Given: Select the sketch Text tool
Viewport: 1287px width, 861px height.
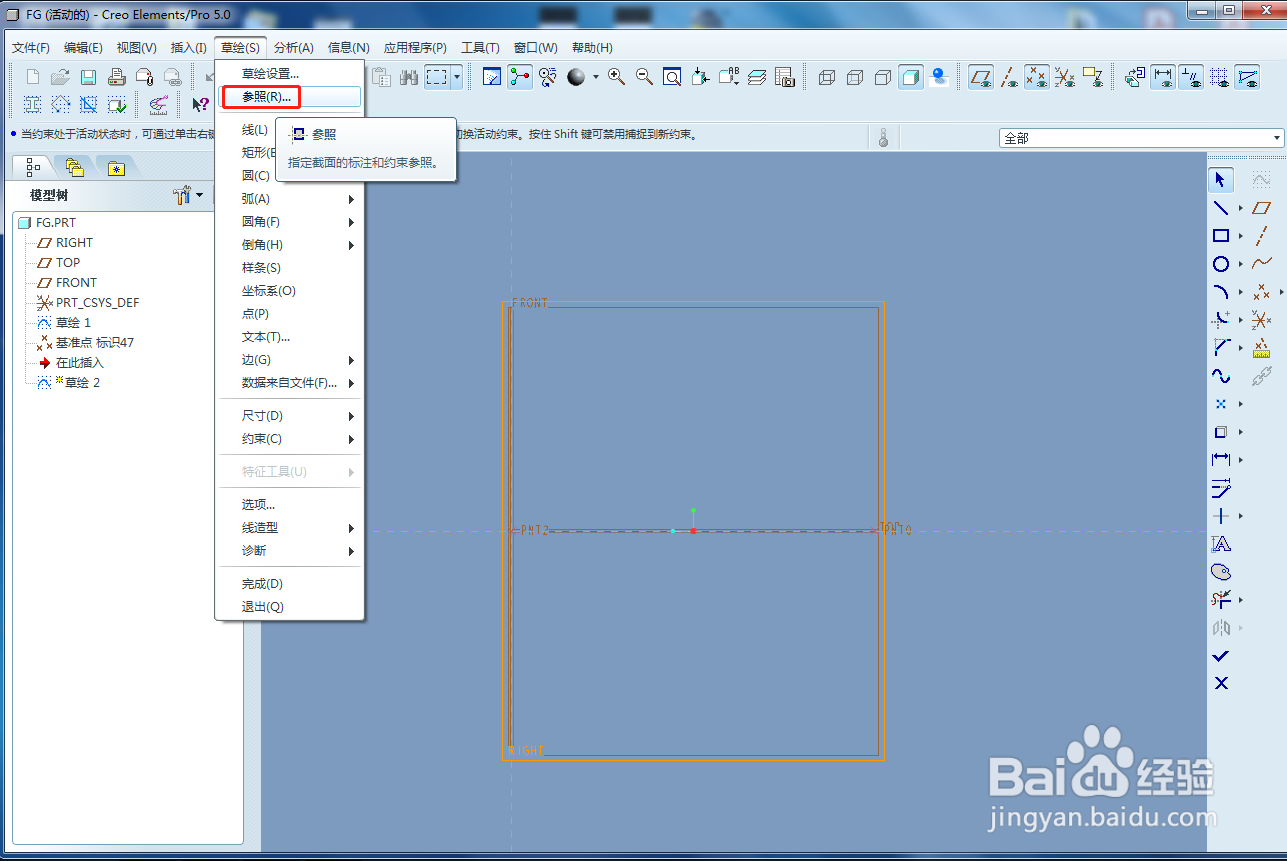Looking at the screenshot, I should click(x=1221, y=544).
